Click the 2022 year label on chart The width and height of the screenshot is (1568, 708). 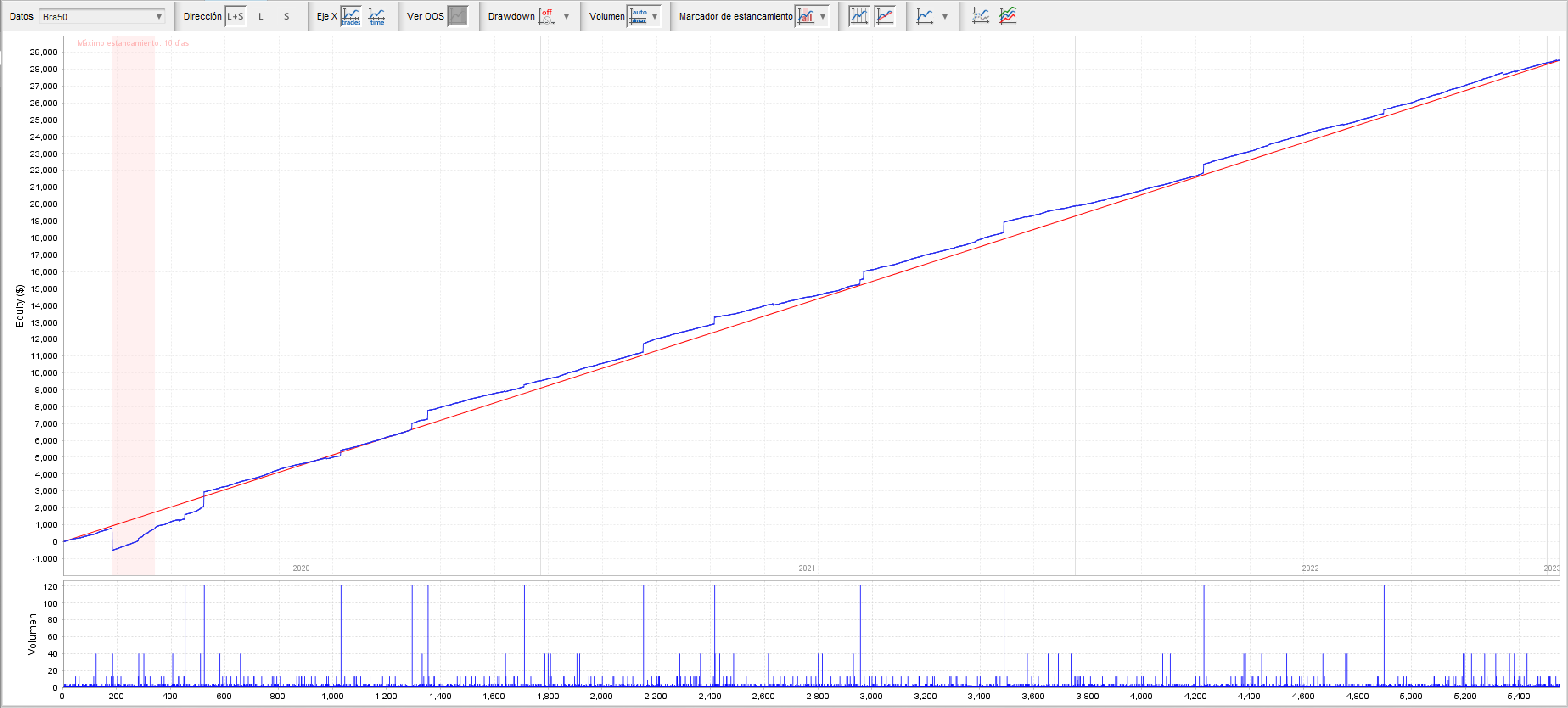click(x=1310, y=568)
